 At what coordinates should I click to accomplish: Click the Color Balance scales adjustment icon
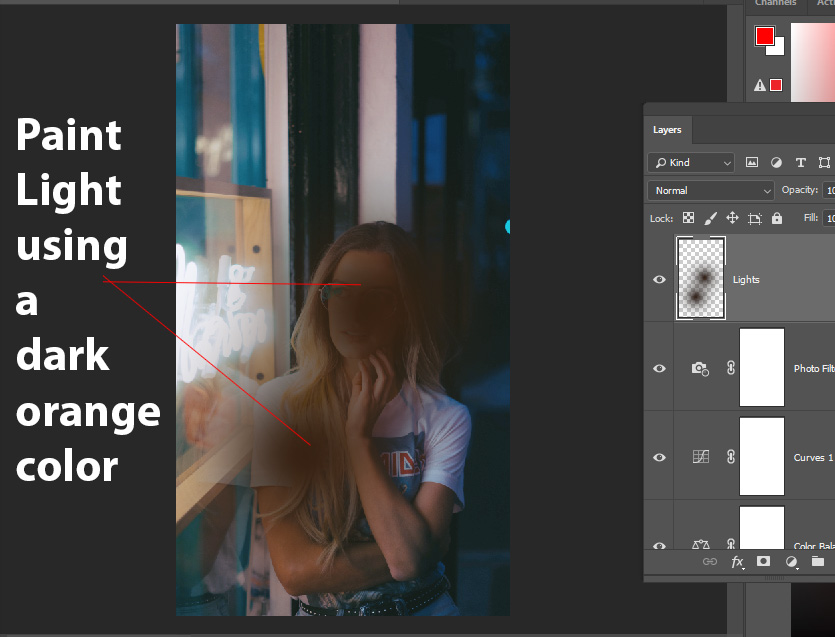(700, 544)
